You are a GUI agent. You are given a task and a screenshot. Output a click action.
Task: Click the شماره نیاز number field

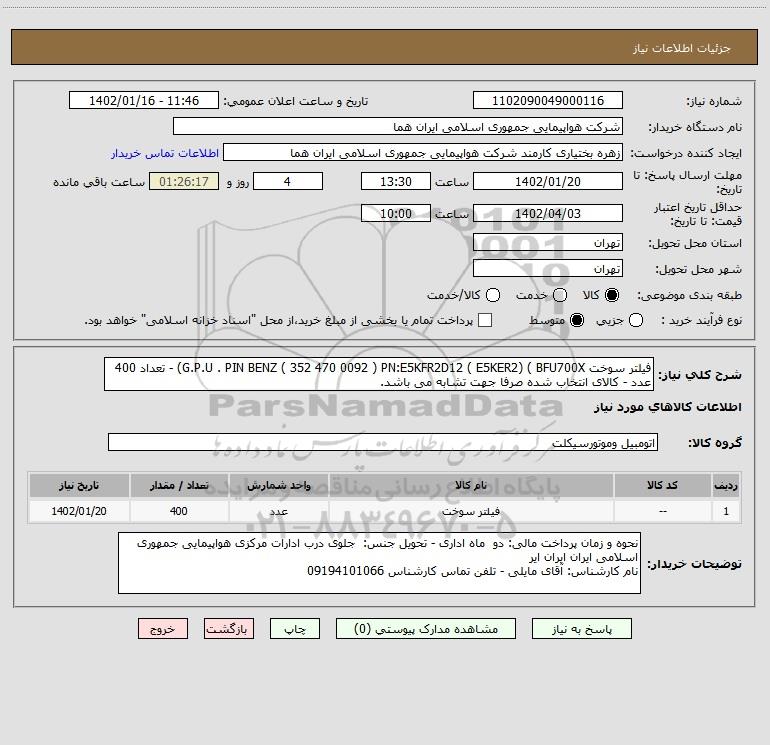pos(547,101)
